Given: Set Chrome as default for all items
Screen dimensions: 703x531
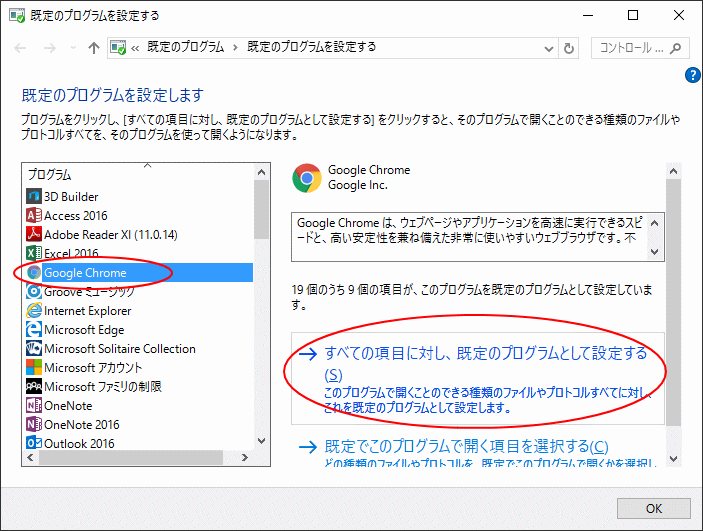Looking at the screenshot, I should (478, 379).
